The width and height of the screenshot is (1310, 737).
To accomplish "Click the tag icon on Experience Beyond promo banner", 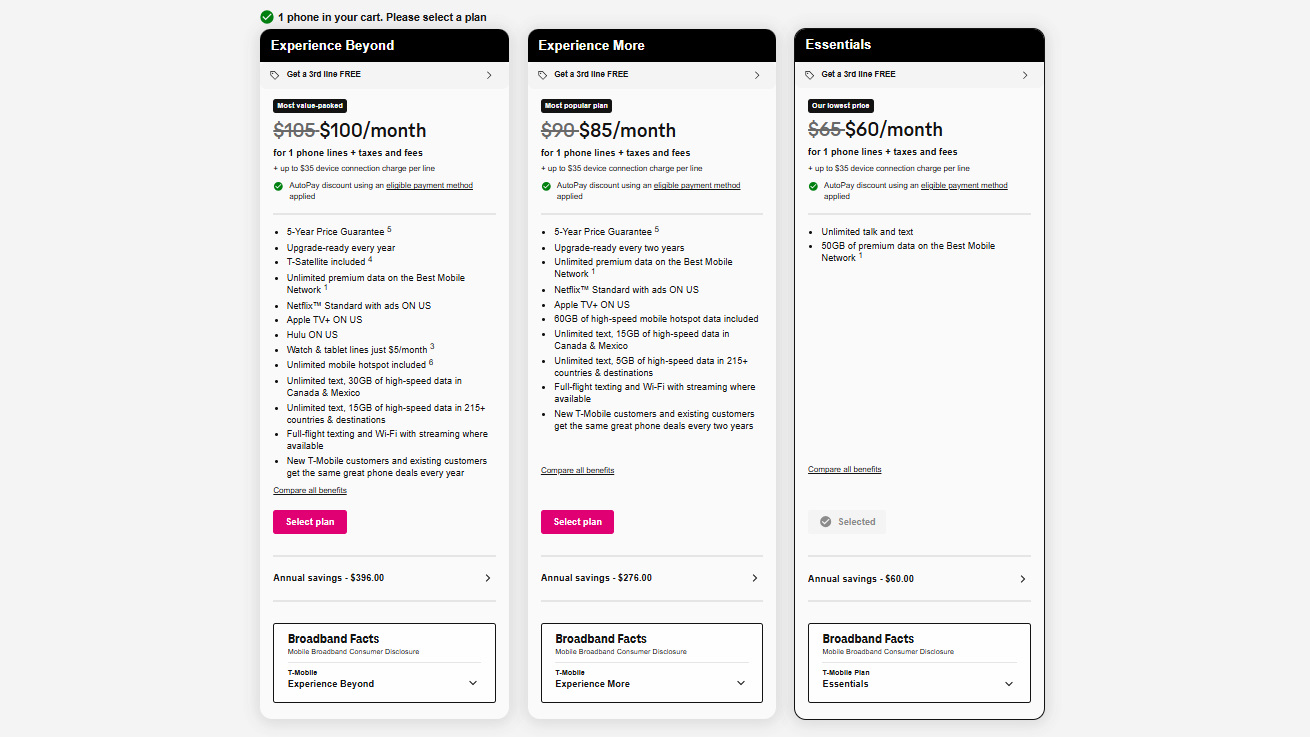I will click(277, 74).
